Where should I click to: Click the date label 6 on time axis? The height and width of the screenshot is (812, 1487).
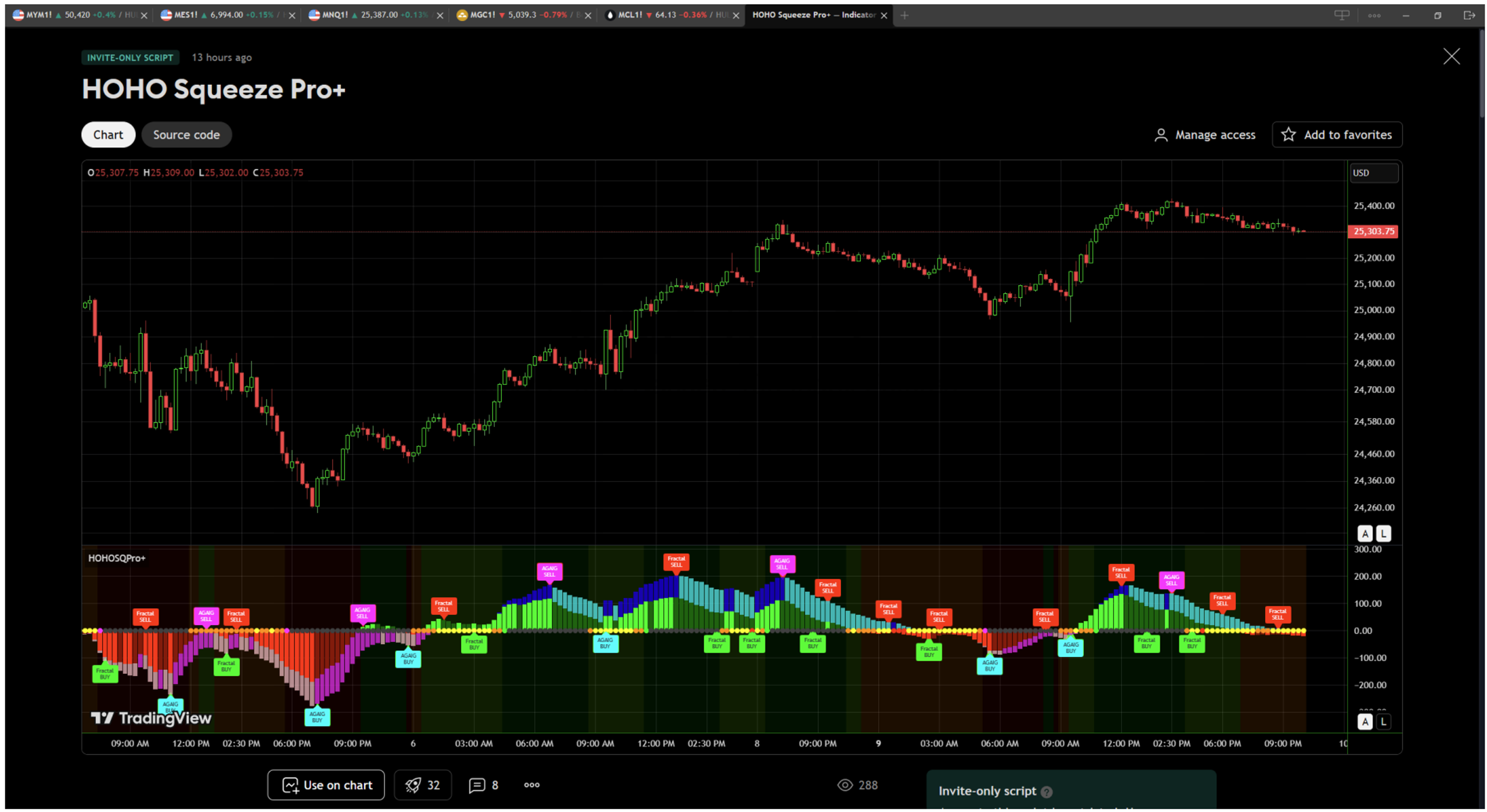tap(413, 744)
